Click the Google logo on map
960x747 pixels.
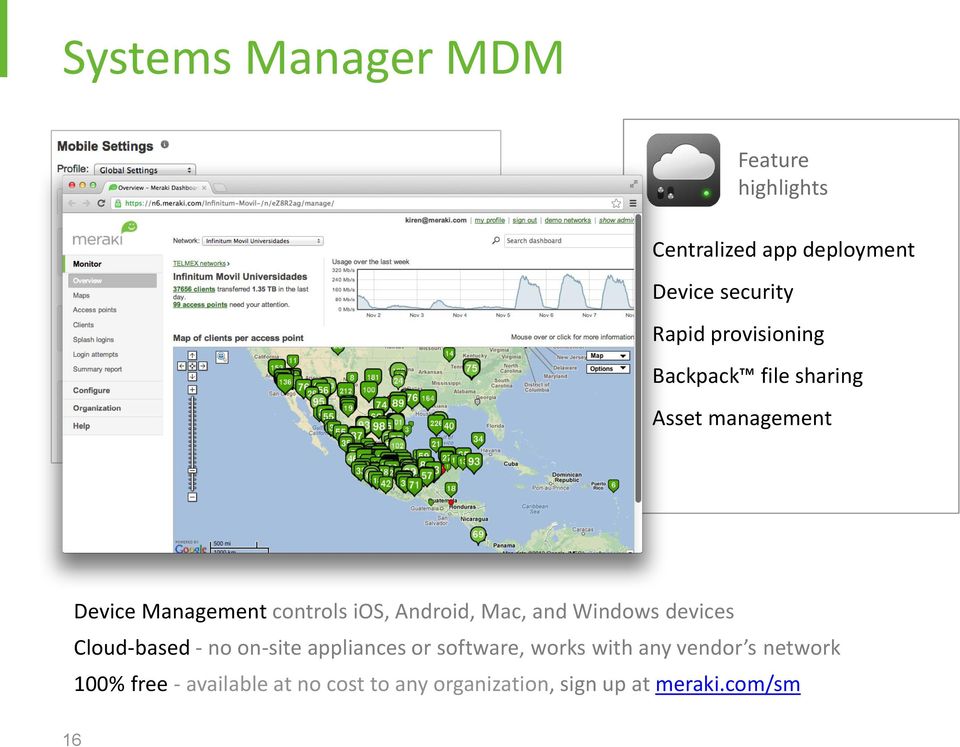pos(190,549)
